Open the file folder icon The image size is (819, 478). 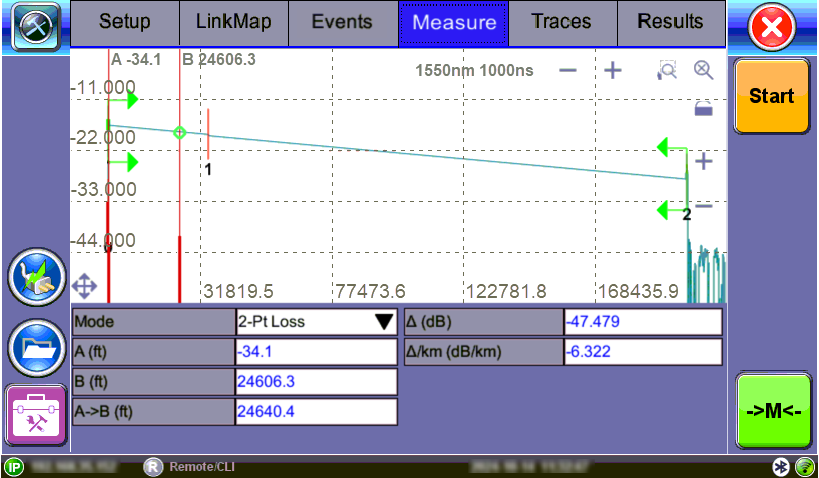click(x=34, y=349)
